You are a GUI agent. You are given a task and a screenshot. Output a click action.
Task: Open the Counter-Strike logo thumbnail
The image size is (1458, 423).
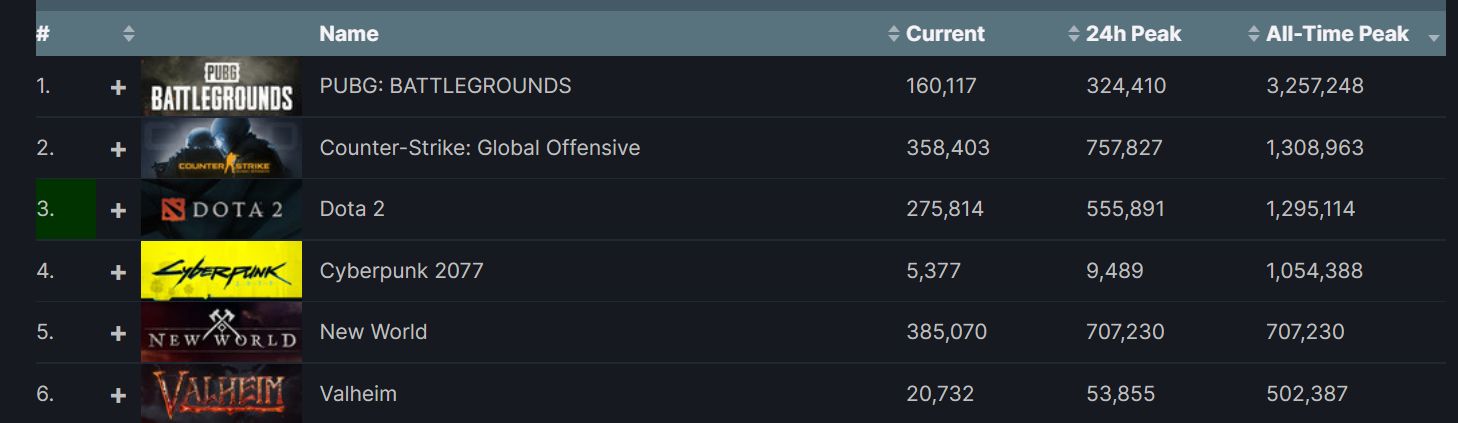pyautogui.click(x=220, y=148)
